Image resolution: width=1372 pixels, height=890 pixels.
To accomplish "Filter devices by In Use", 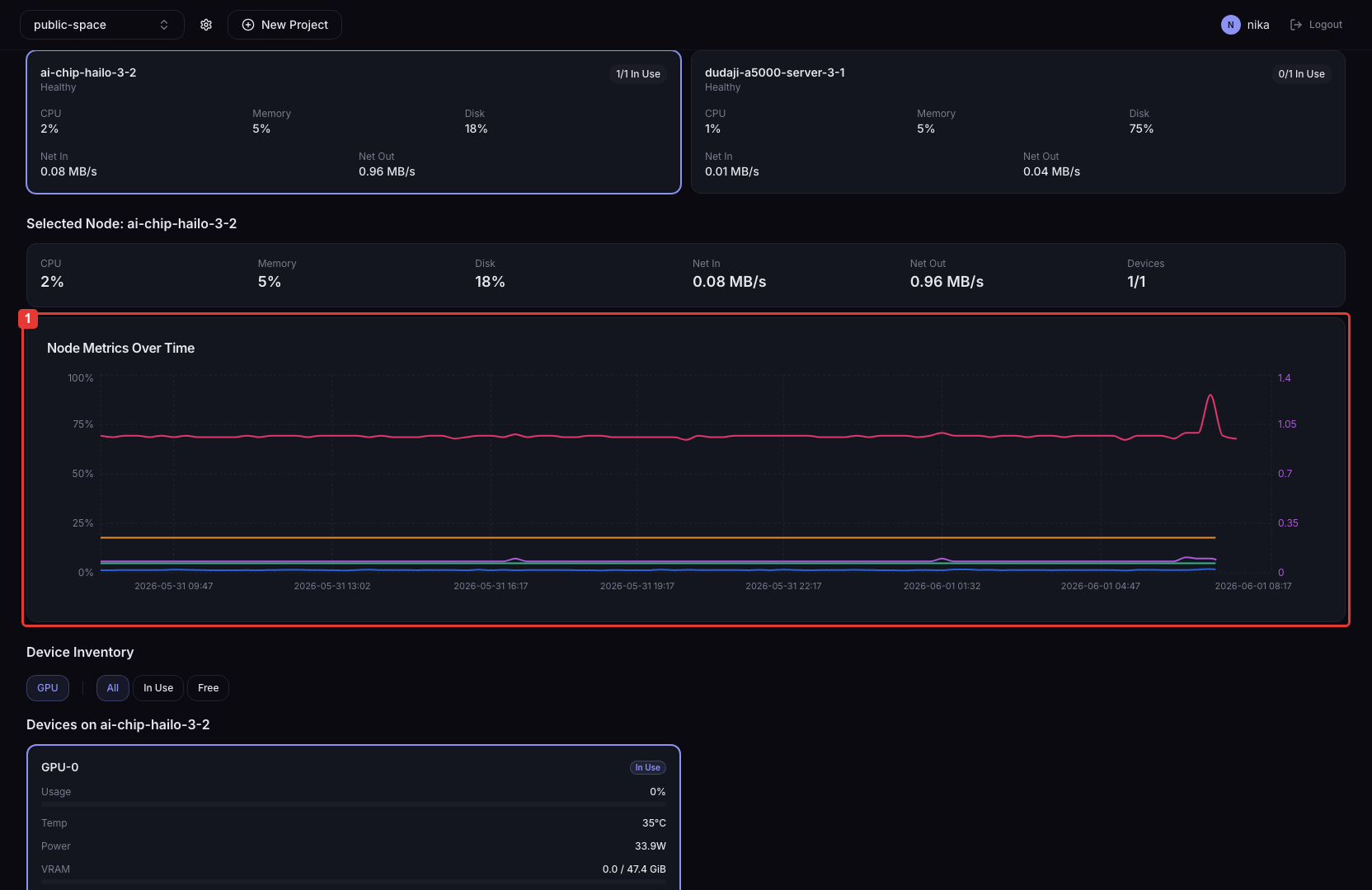I will coord(158,688).
